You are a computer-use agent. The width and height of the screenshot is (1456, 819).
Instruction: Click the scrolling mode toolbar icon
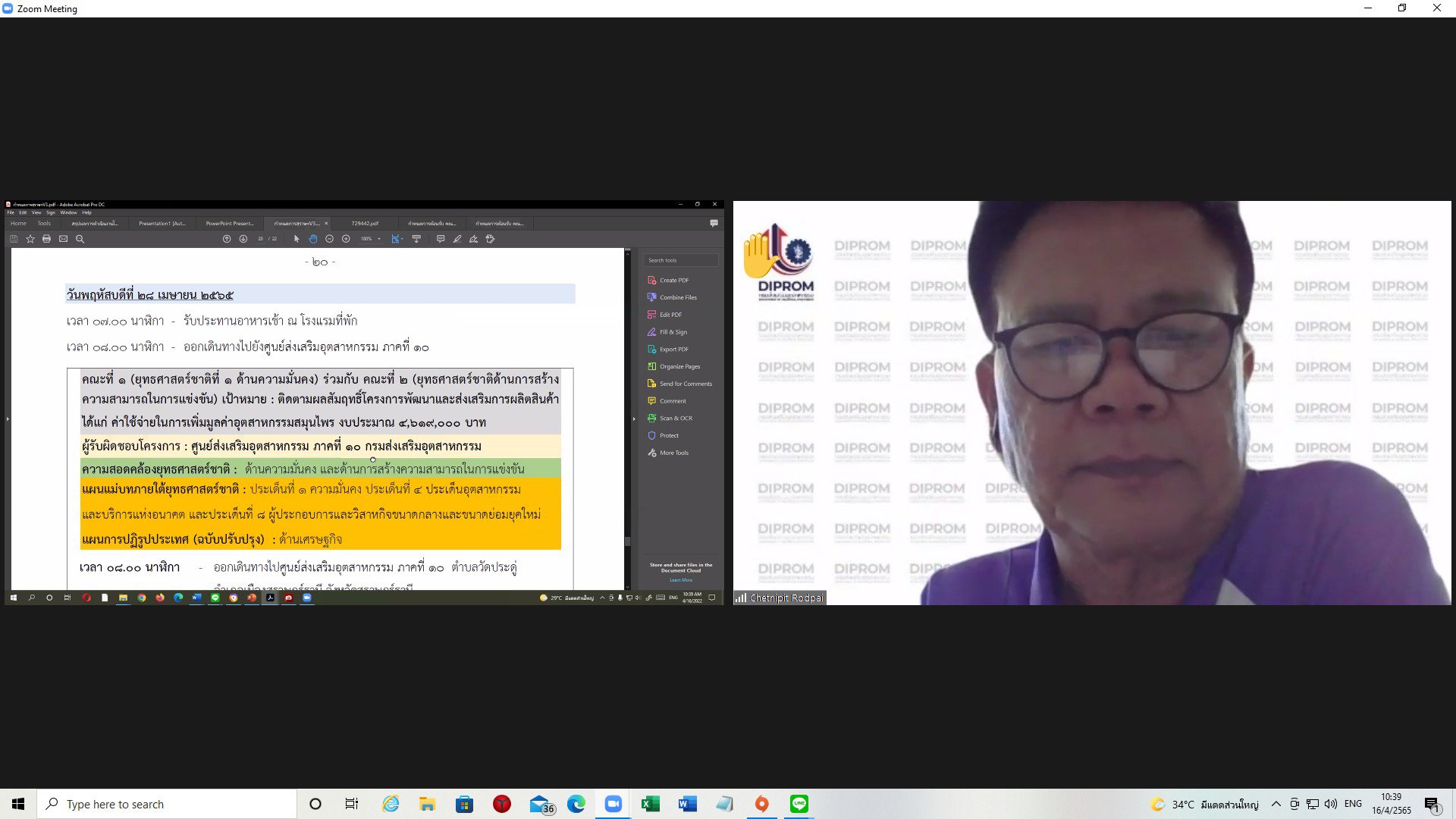click(416, 239)
